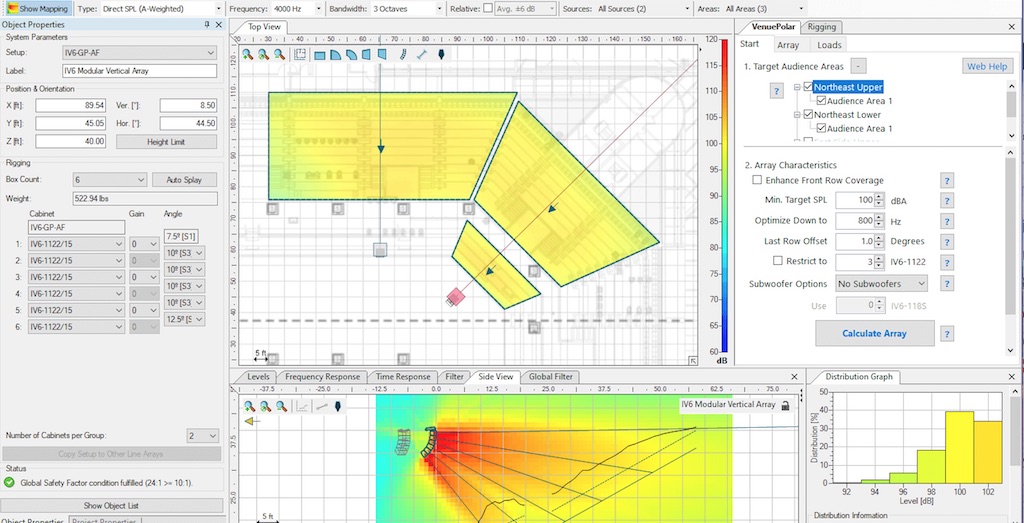This screenshot has height=523, width=1024.
Task: Enable Enhance Front Row Coverage checkbox
Action: [x=757, y=180]
